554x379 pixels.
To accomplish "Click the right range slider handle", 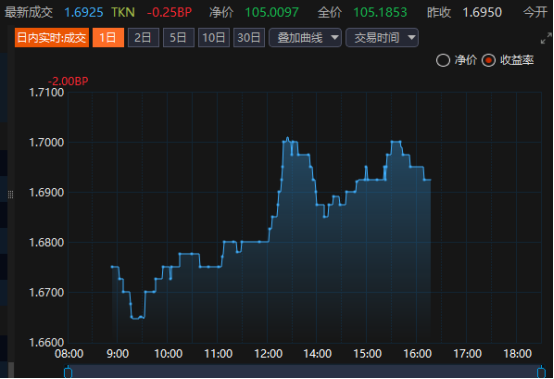I will [541, 372].
